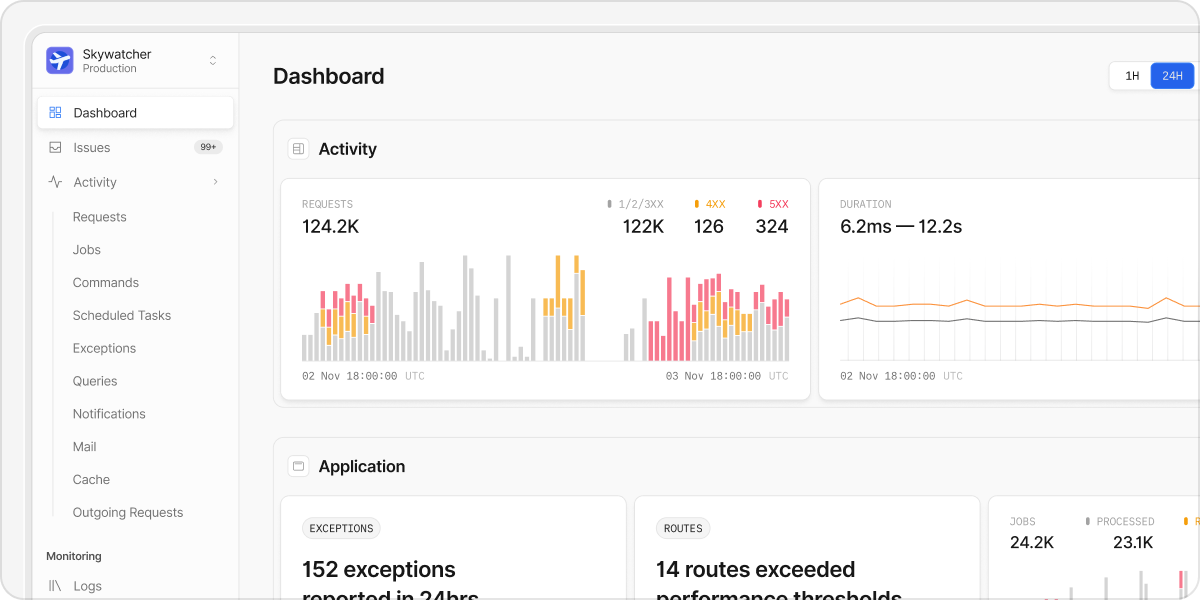1200x600 pixels.
Task: Click the Application section window icon
Action: tap(298, 466)
